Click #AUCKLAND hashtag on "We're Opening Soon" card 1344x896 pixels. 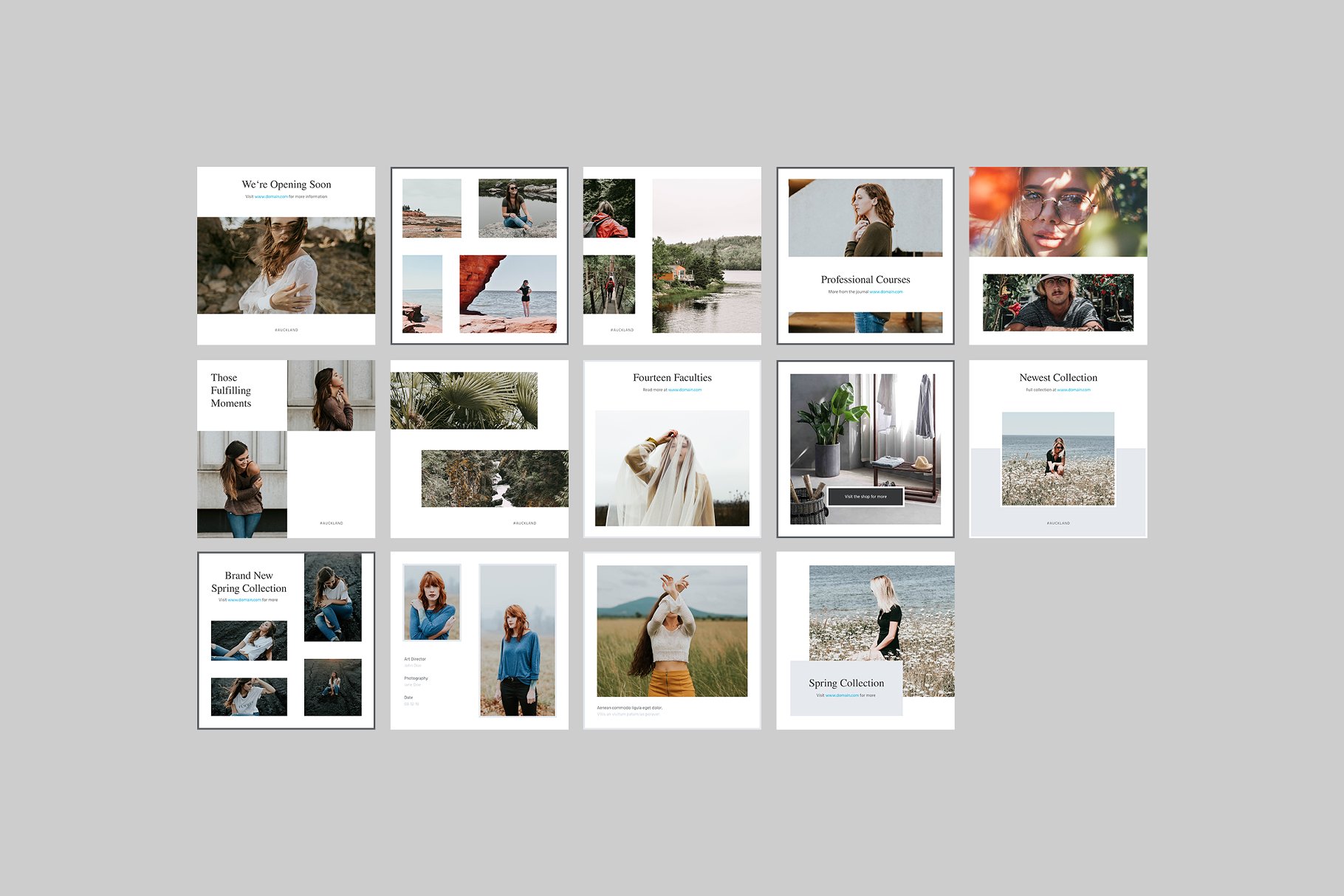(287, 330)
